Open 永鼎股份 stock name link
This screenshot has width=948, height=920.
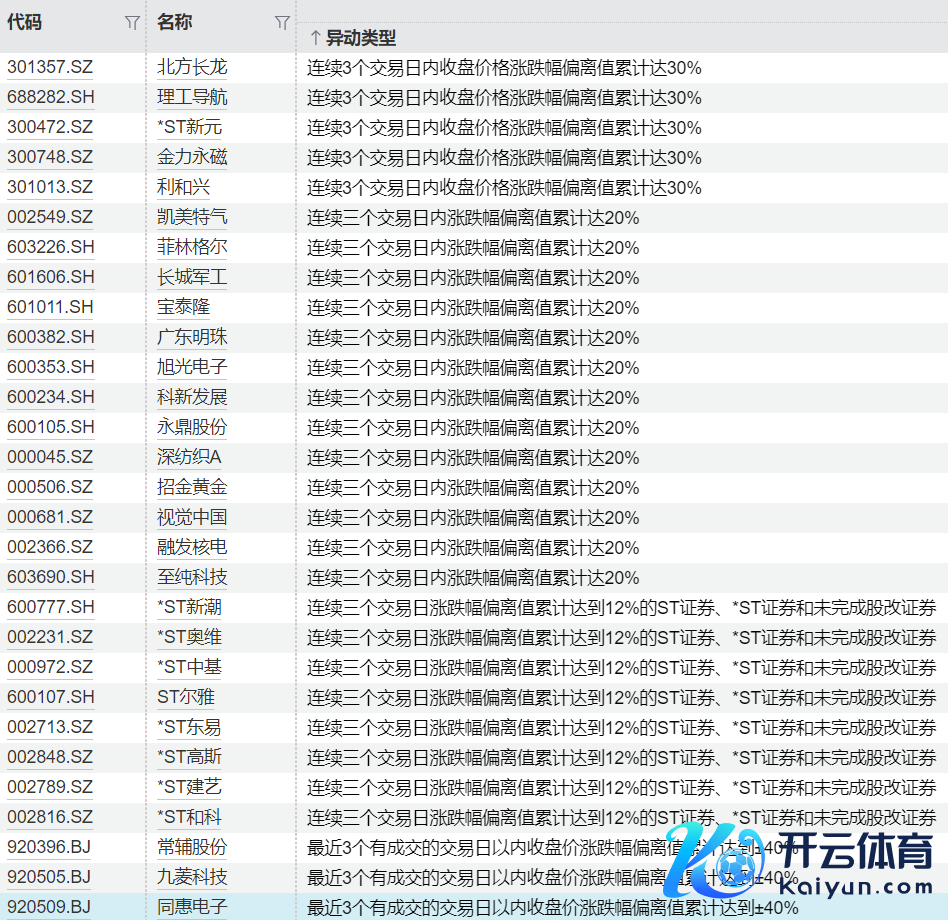(x=192, y=428)
